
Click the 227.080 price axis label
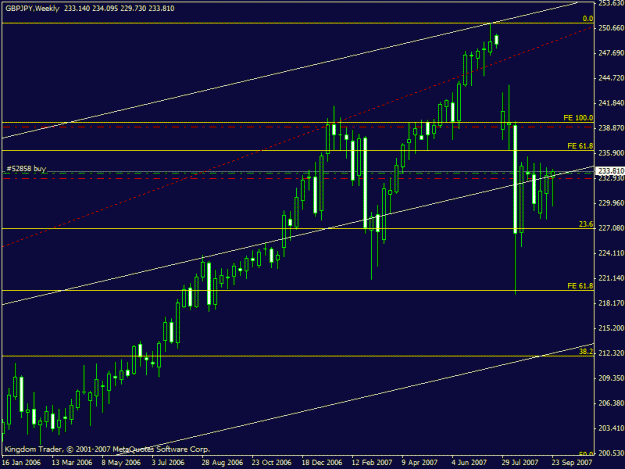click(611, 228)
